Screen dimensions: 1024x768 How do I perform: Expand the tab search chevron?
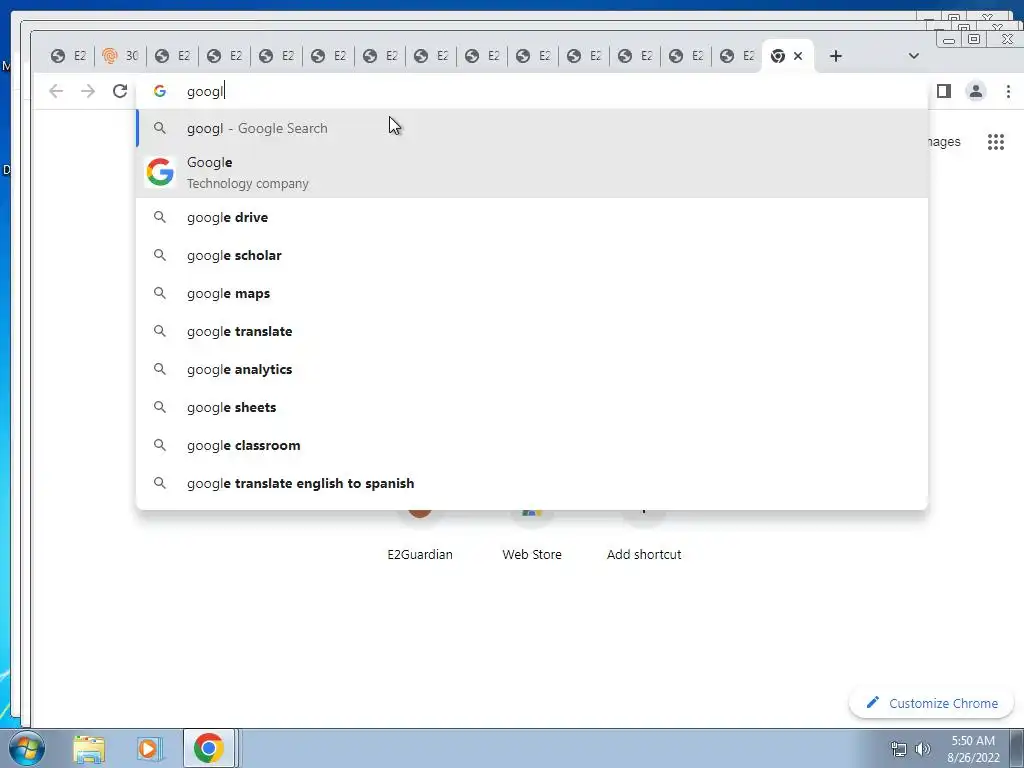click(x=914, y=56)
